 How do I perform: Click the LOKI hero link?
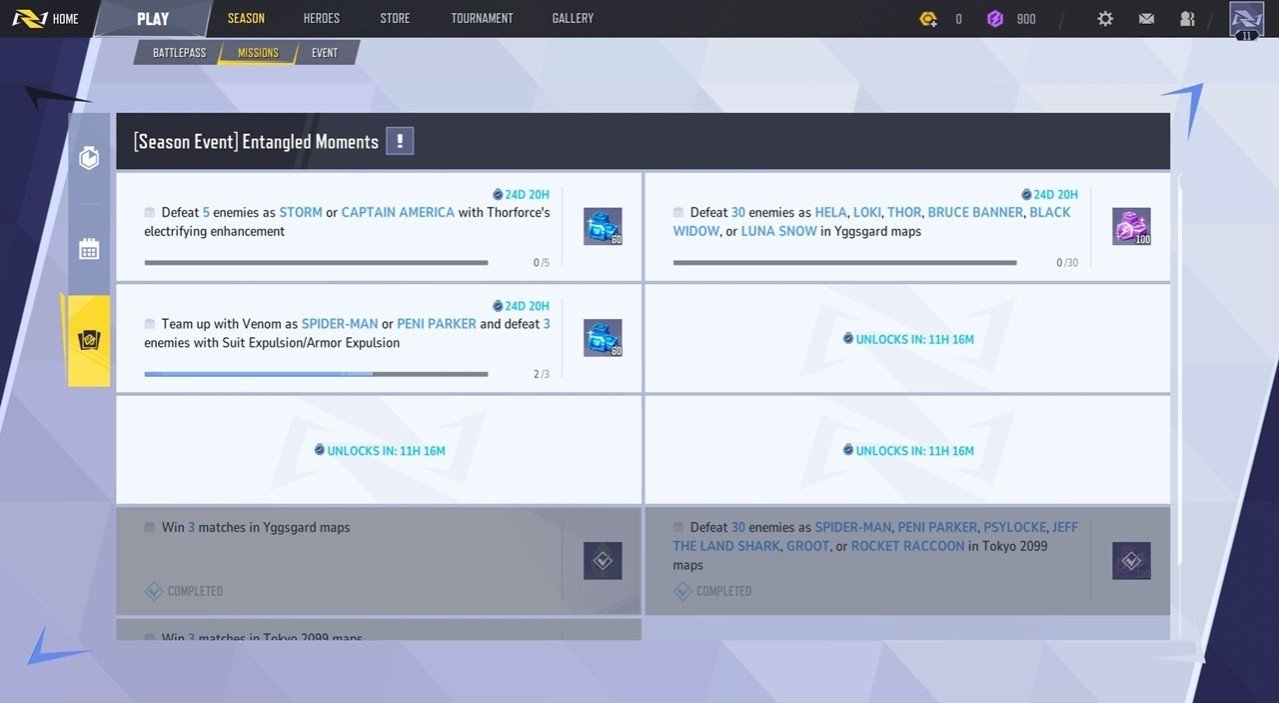[867, 212]
